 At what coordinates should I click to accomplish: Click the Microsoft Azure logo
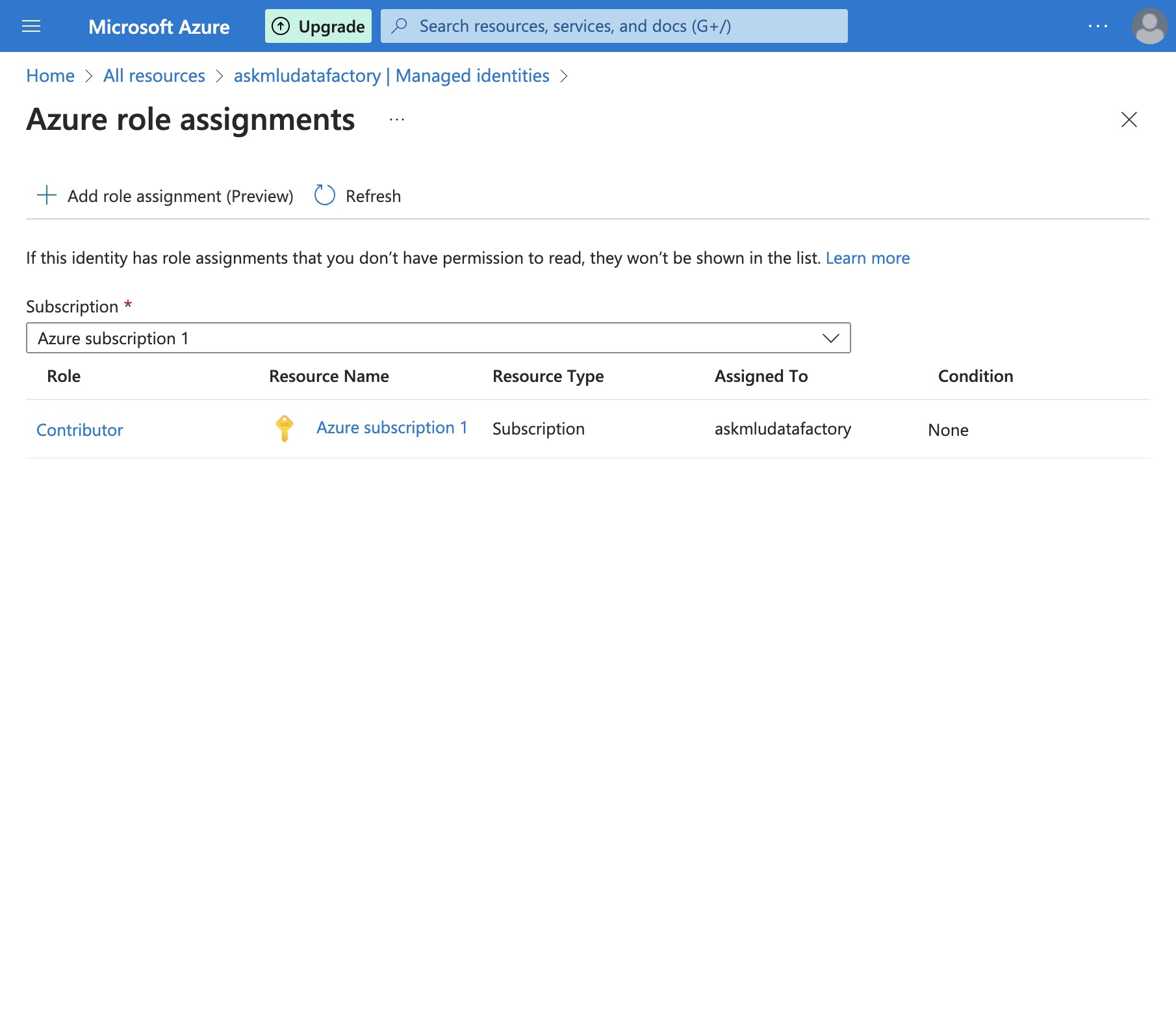click(x=159, y=27)
